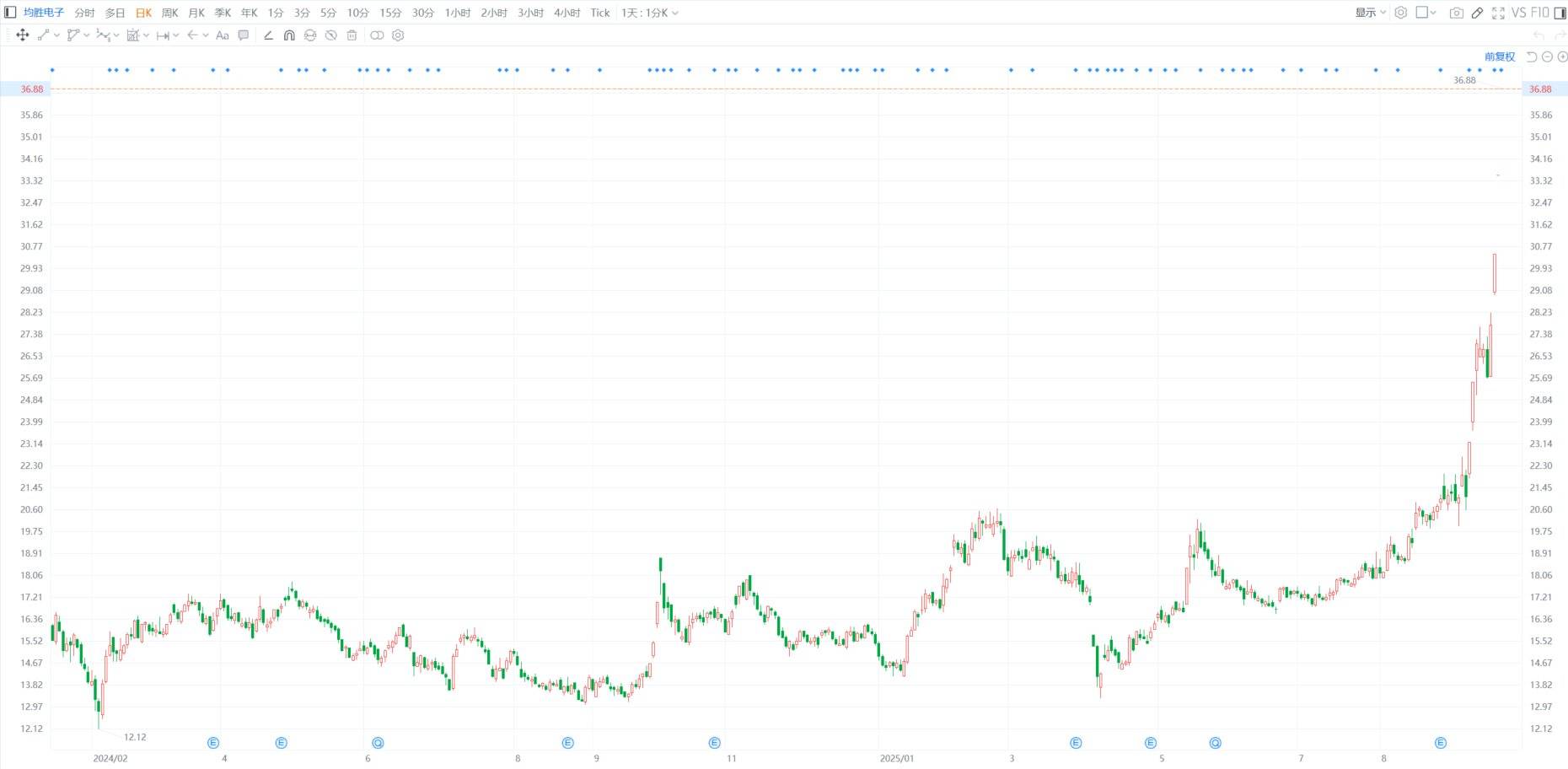The width and height of the screenshot is (1568, 769).
Task: Open the 显示 display dropdown
Action: 1370,13
